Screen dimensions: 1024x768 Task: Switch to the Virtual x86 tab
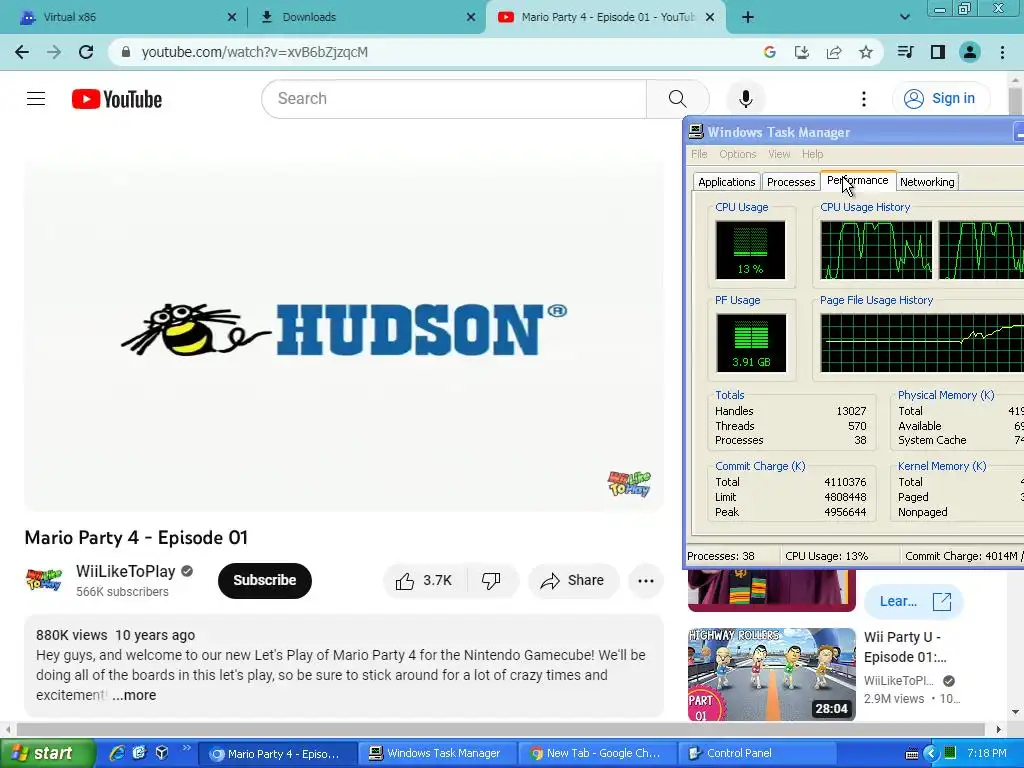123,18
